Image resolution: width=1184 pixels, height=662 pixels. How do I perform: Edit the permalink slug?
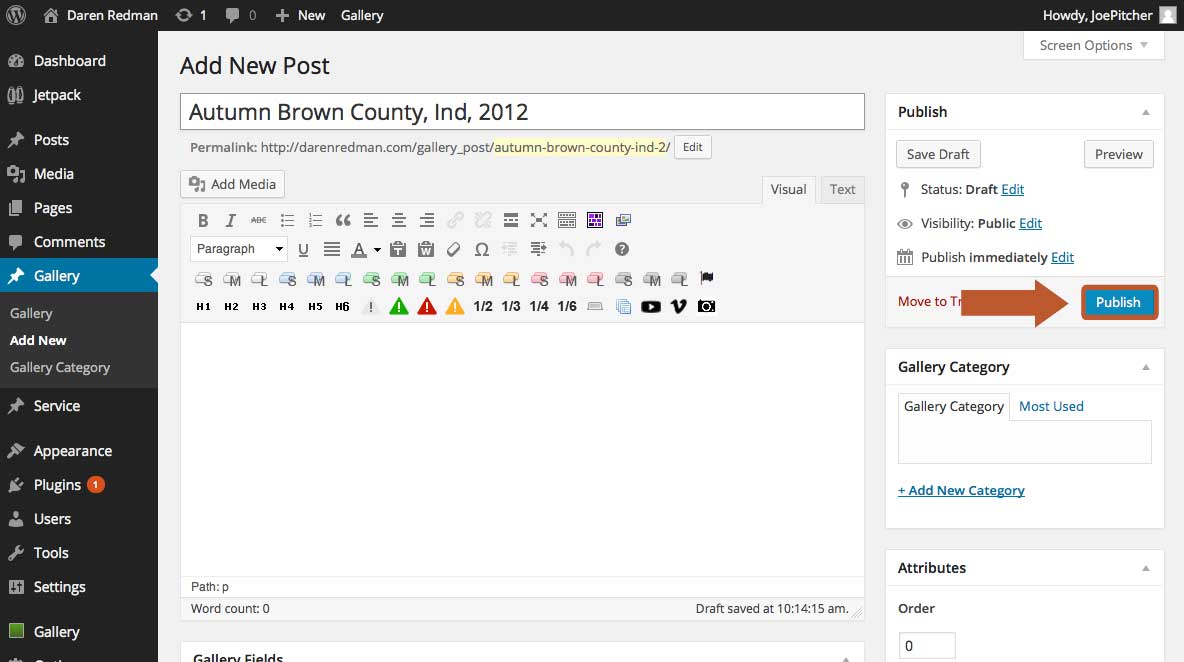692,147
